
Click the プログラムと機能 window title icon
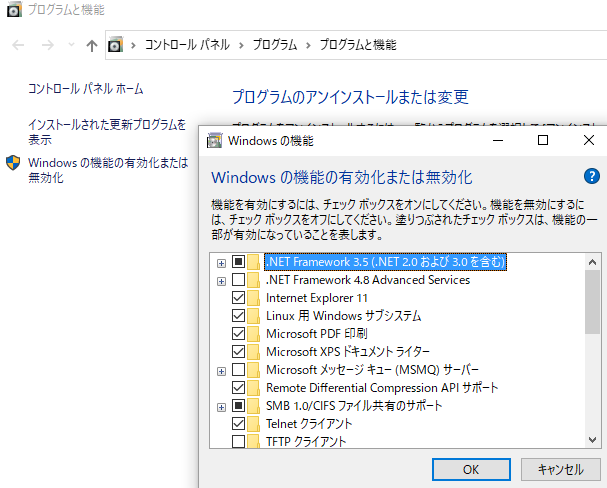click(14, 9)
